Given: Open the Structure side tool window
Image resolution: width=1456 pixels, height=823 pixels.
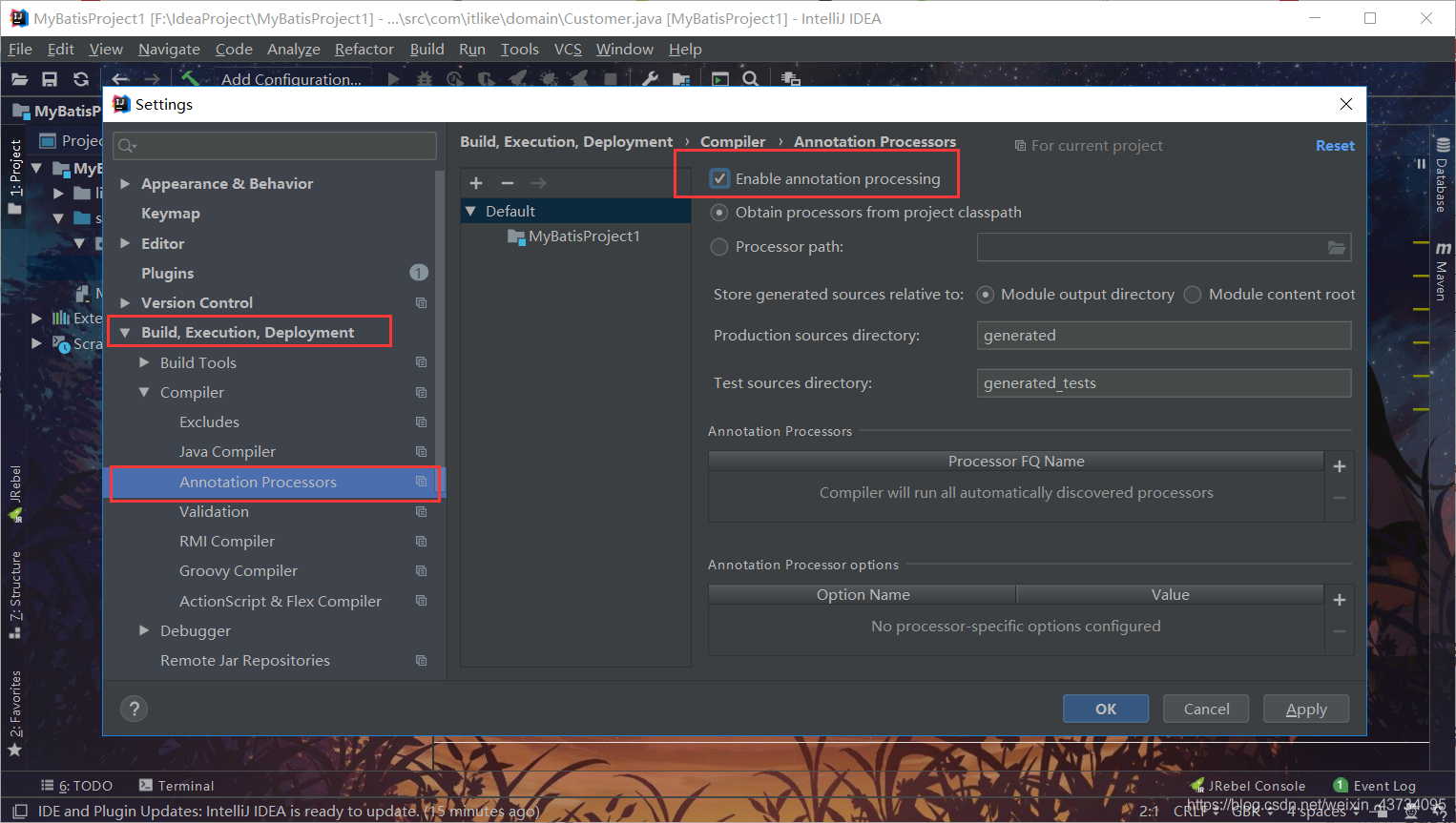Looking at the screenshot, I should click(15, 594).
